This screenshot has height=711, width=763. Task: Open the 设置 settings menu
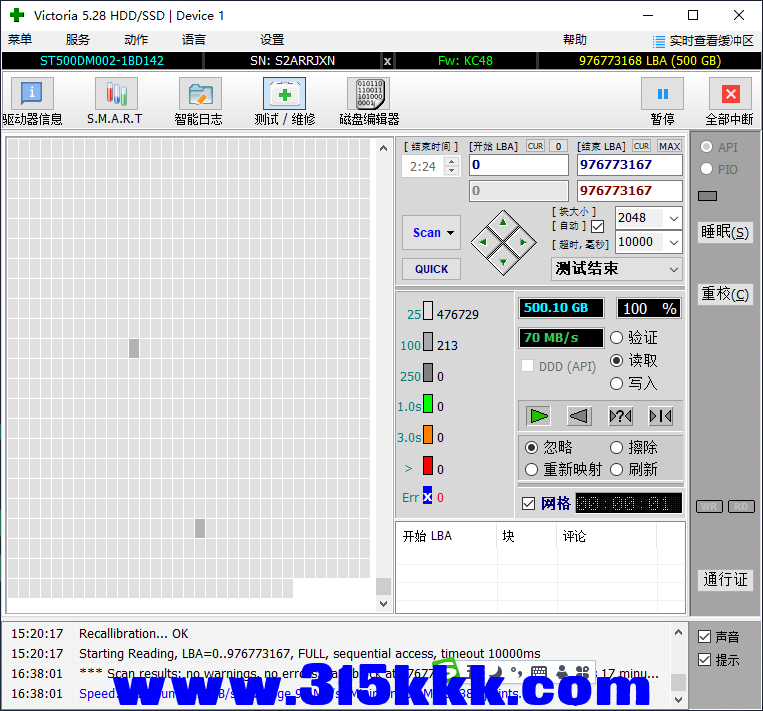[272, 40]
